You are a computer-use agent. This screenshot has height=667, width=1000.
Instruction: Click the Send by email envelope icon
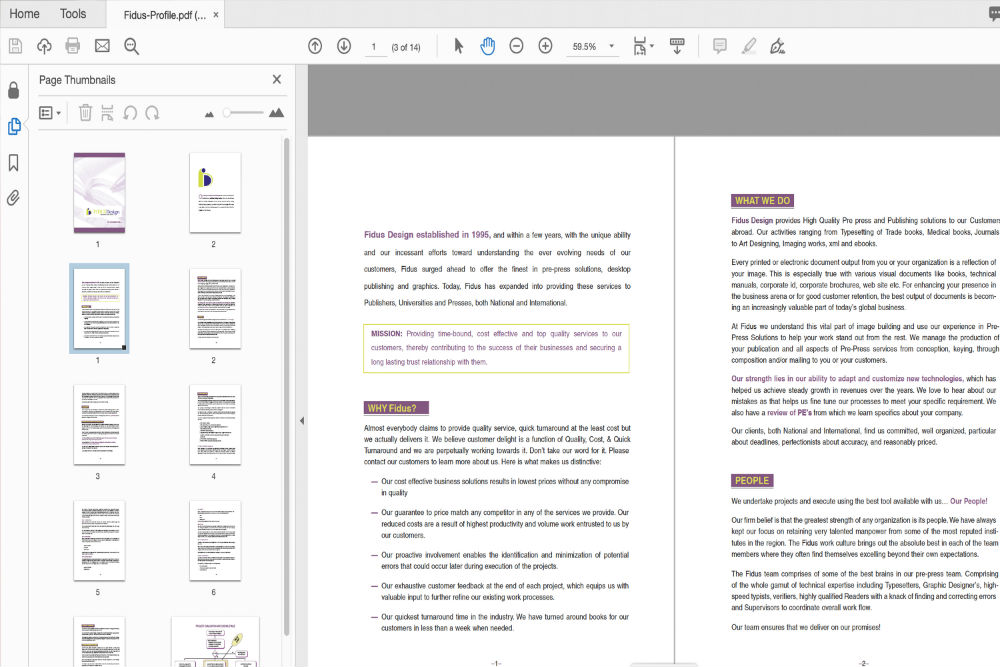click(102, 46)
